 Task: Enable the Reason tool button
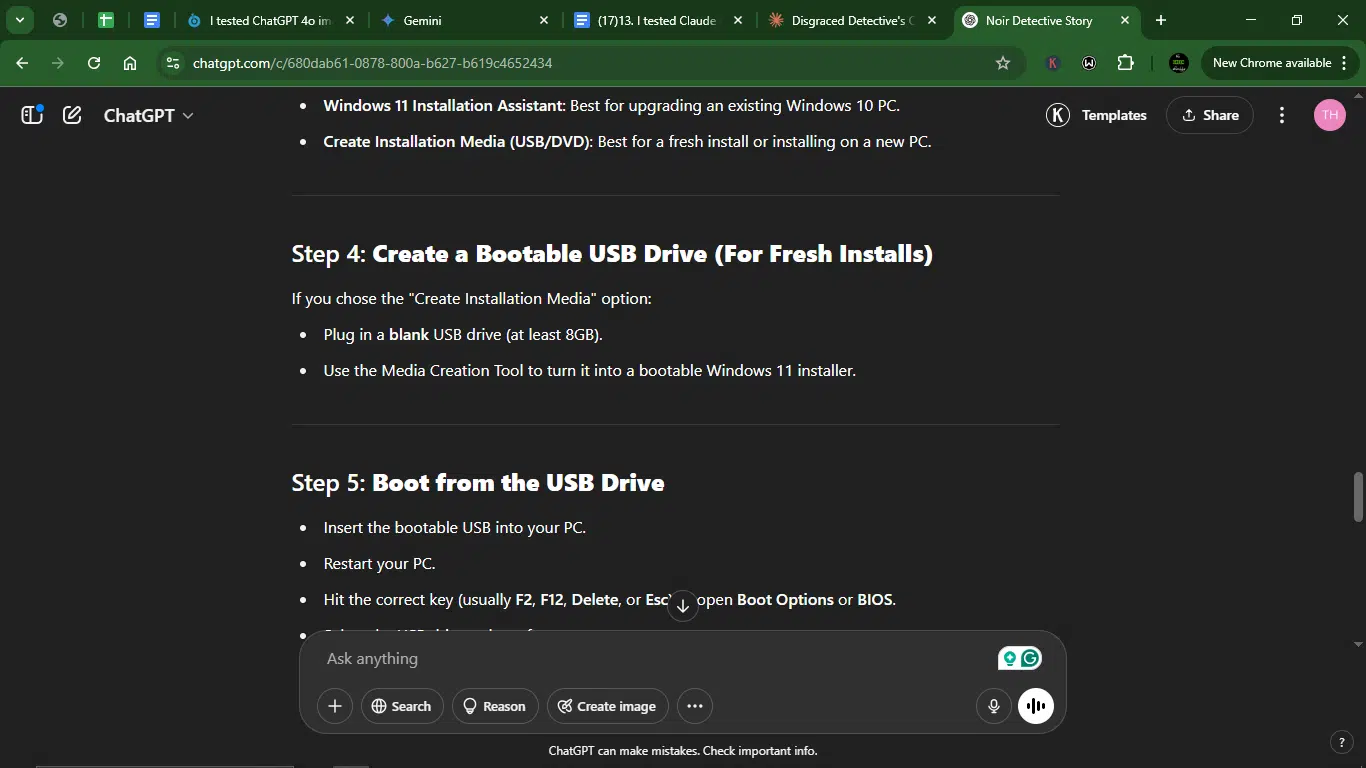495,706
